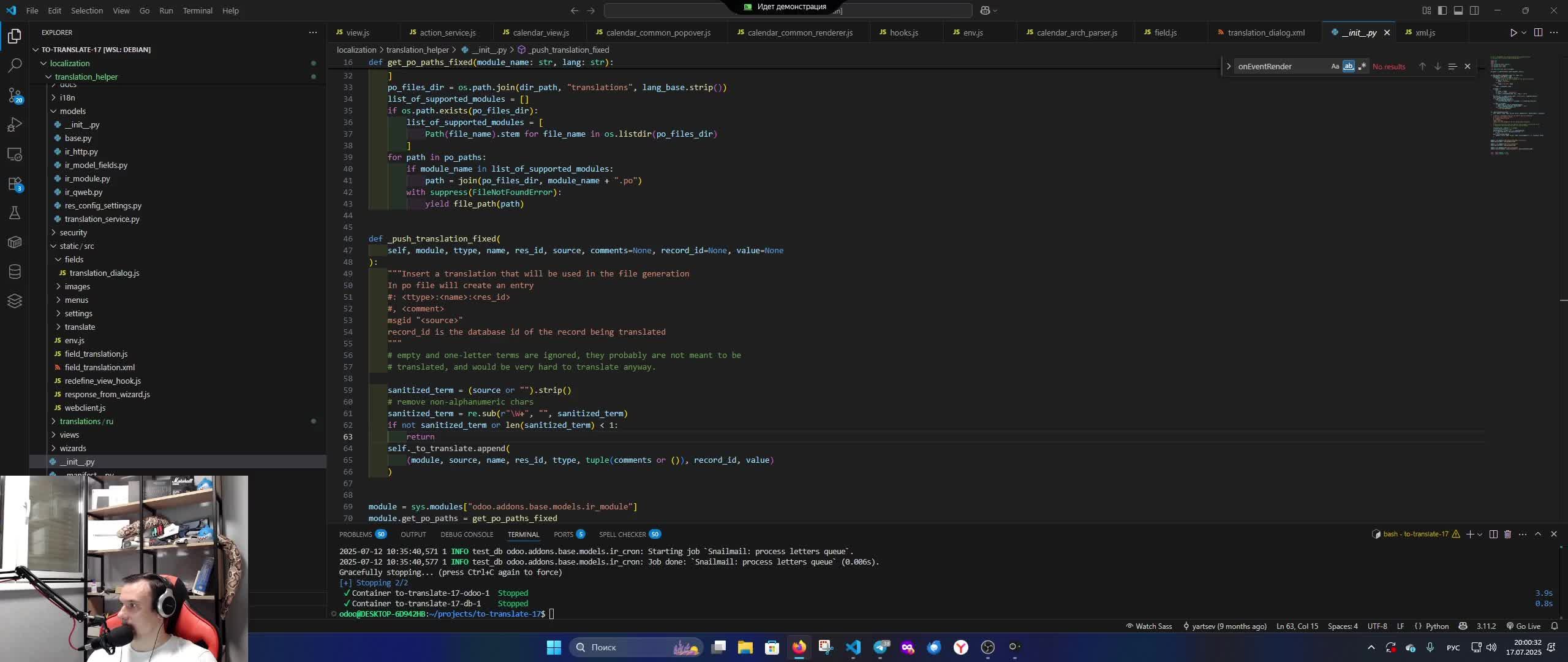Expand the security folder in explorer
This screenshot has width=1568, height=662.
(x=73, y=232)
